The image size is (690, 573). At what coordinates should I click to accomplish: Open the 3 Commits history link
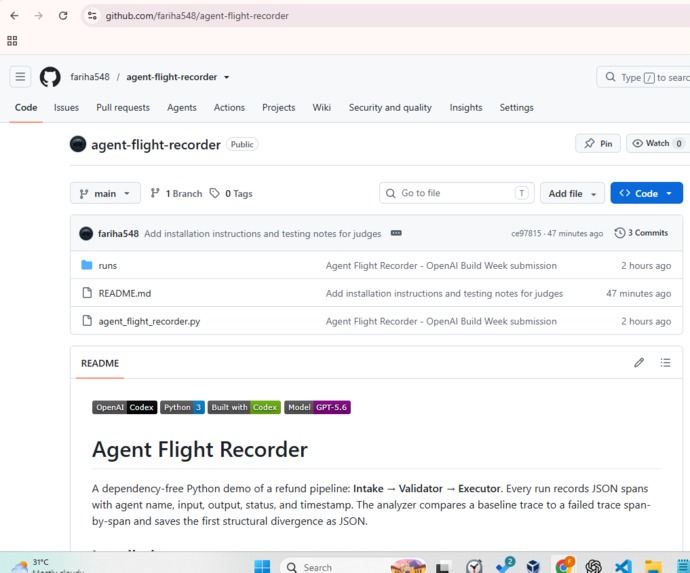[x=642, y=233]
